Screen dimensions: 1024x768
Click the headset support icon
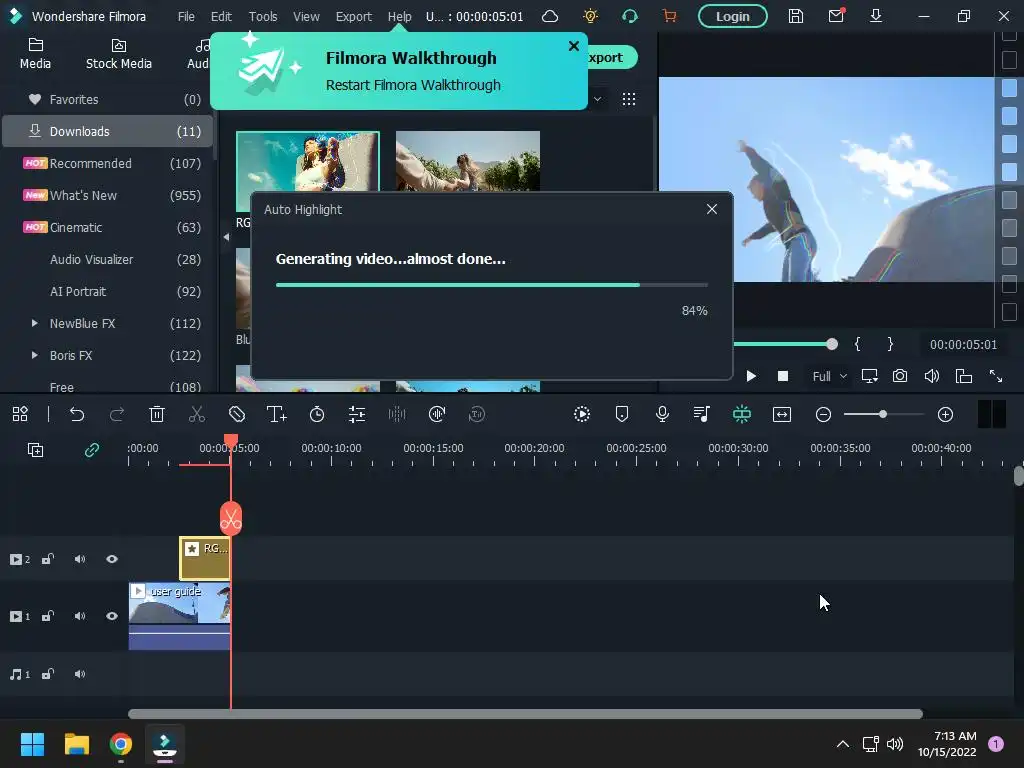[x=630, y=16]
